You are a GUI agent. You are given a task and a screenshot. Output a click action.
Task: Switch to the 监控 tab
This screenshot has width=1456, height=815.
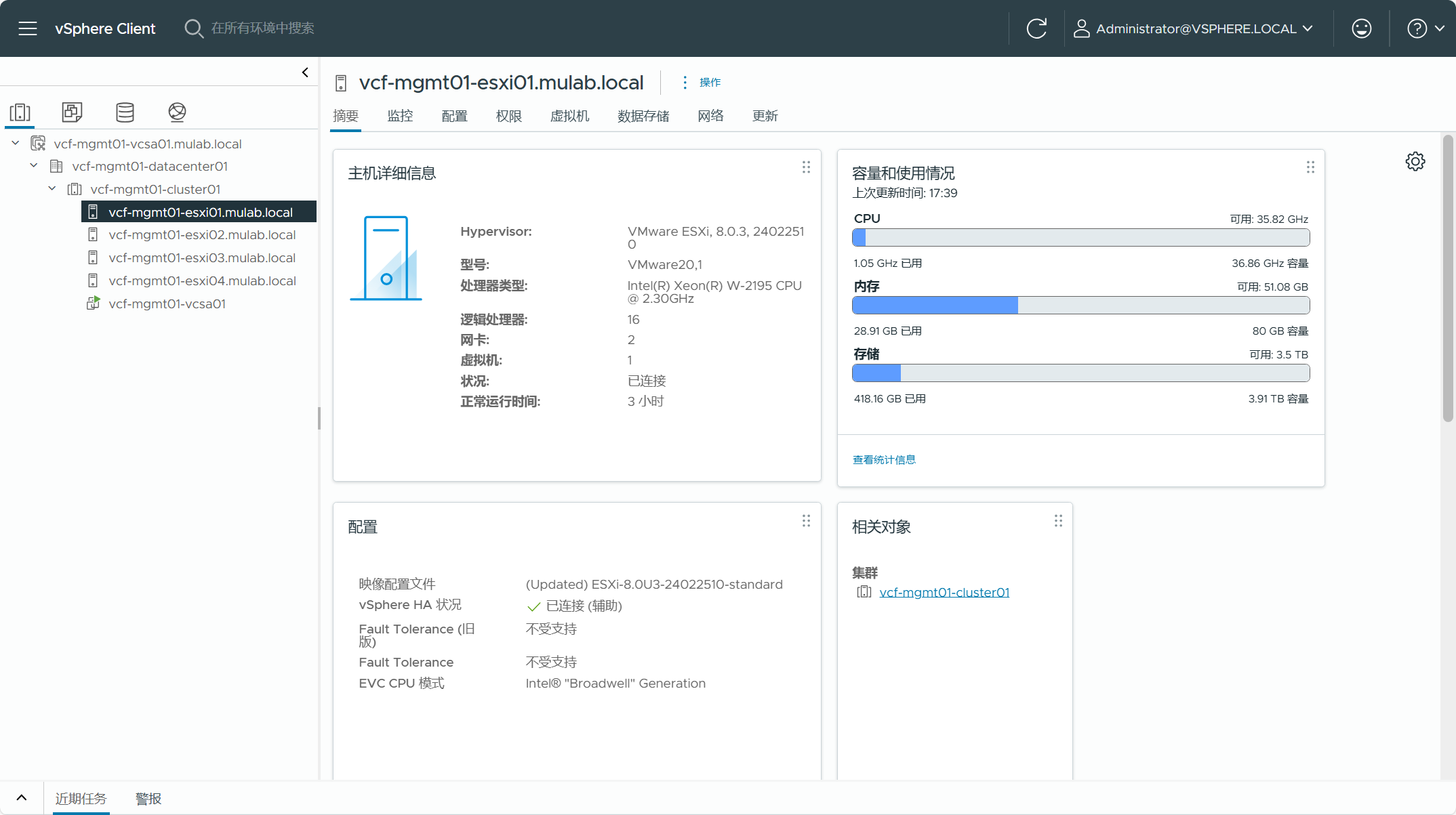400,116
